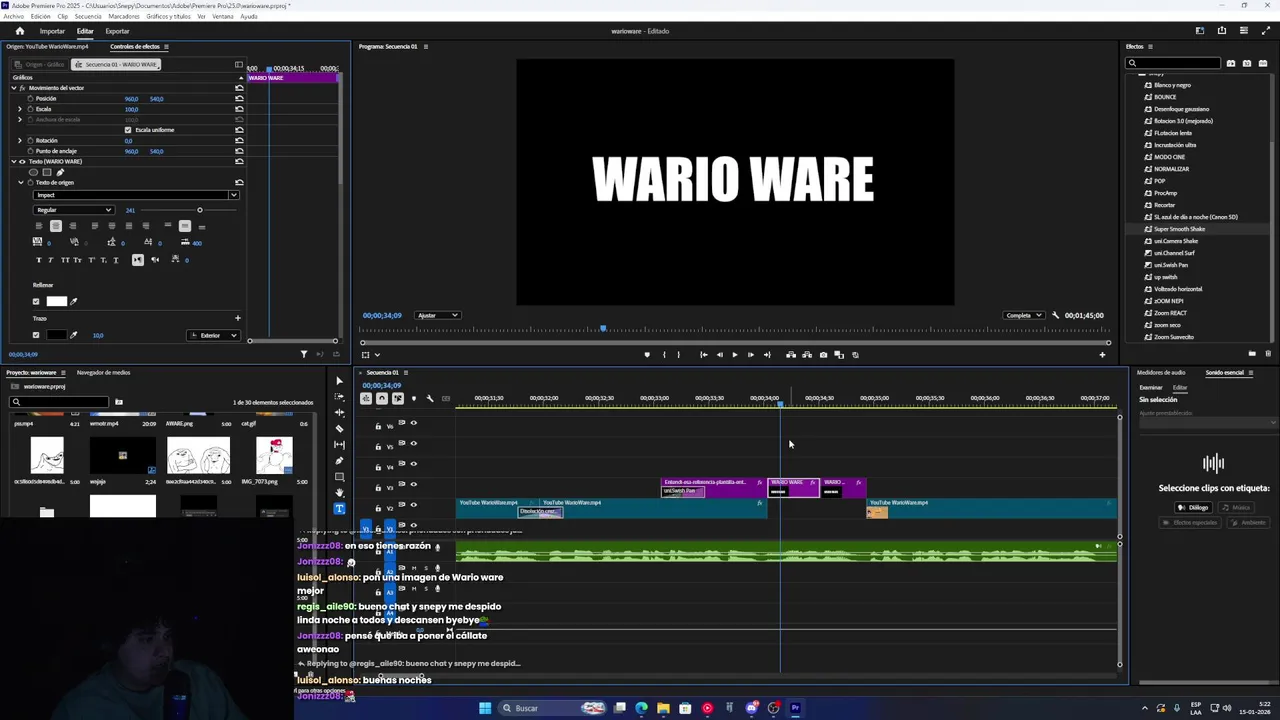Select the Pen tool in timeline toolbar
Image resolution: width=1280 pixels, height=720 pixels.
tap(339, 461)
